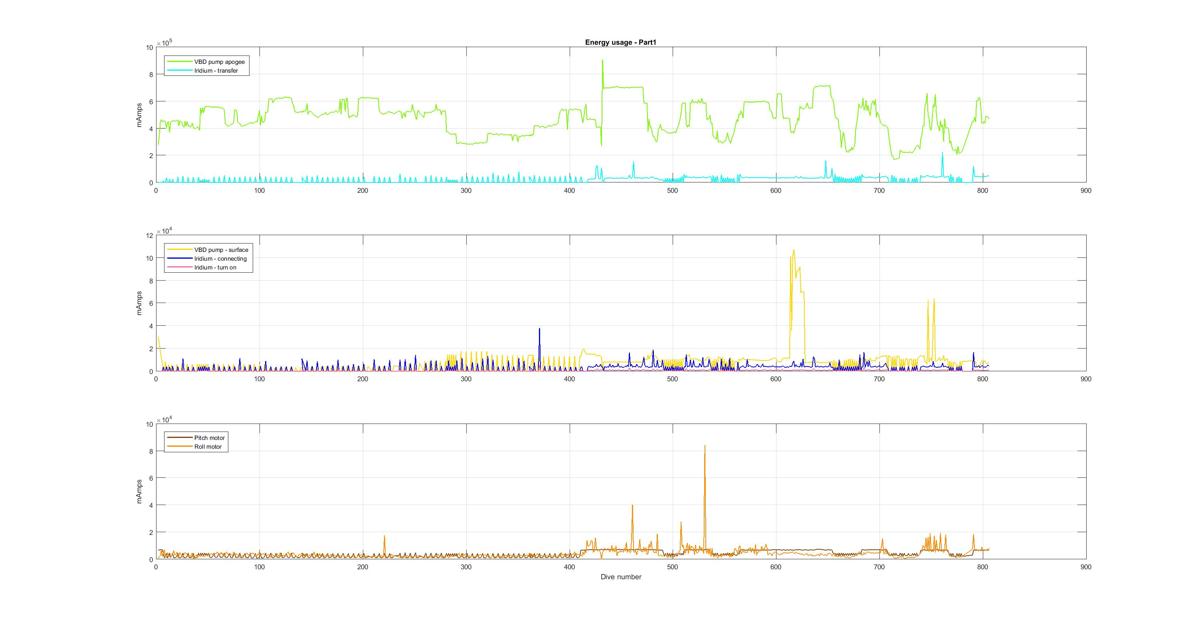Click the 'Energy usage - Part1' plot title
The width and height of the screenshot is (1200, 628).
coord(620,42)
